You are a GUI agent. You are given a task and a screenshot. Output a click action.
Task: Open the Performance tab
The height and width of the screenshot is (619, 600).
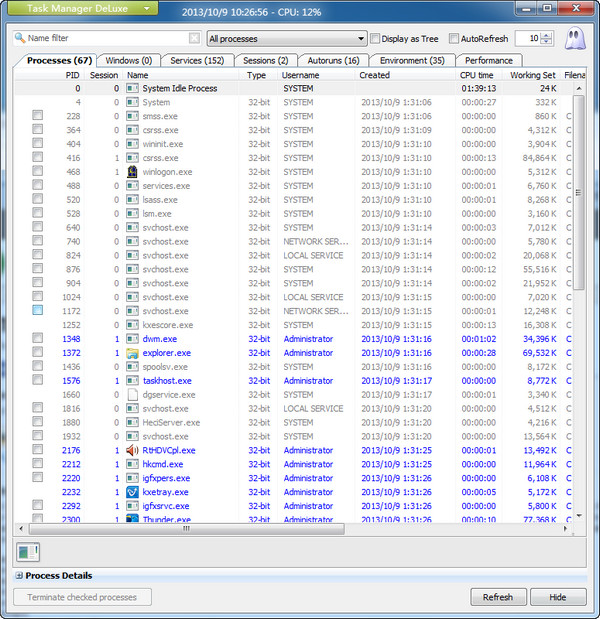(489, 60)
